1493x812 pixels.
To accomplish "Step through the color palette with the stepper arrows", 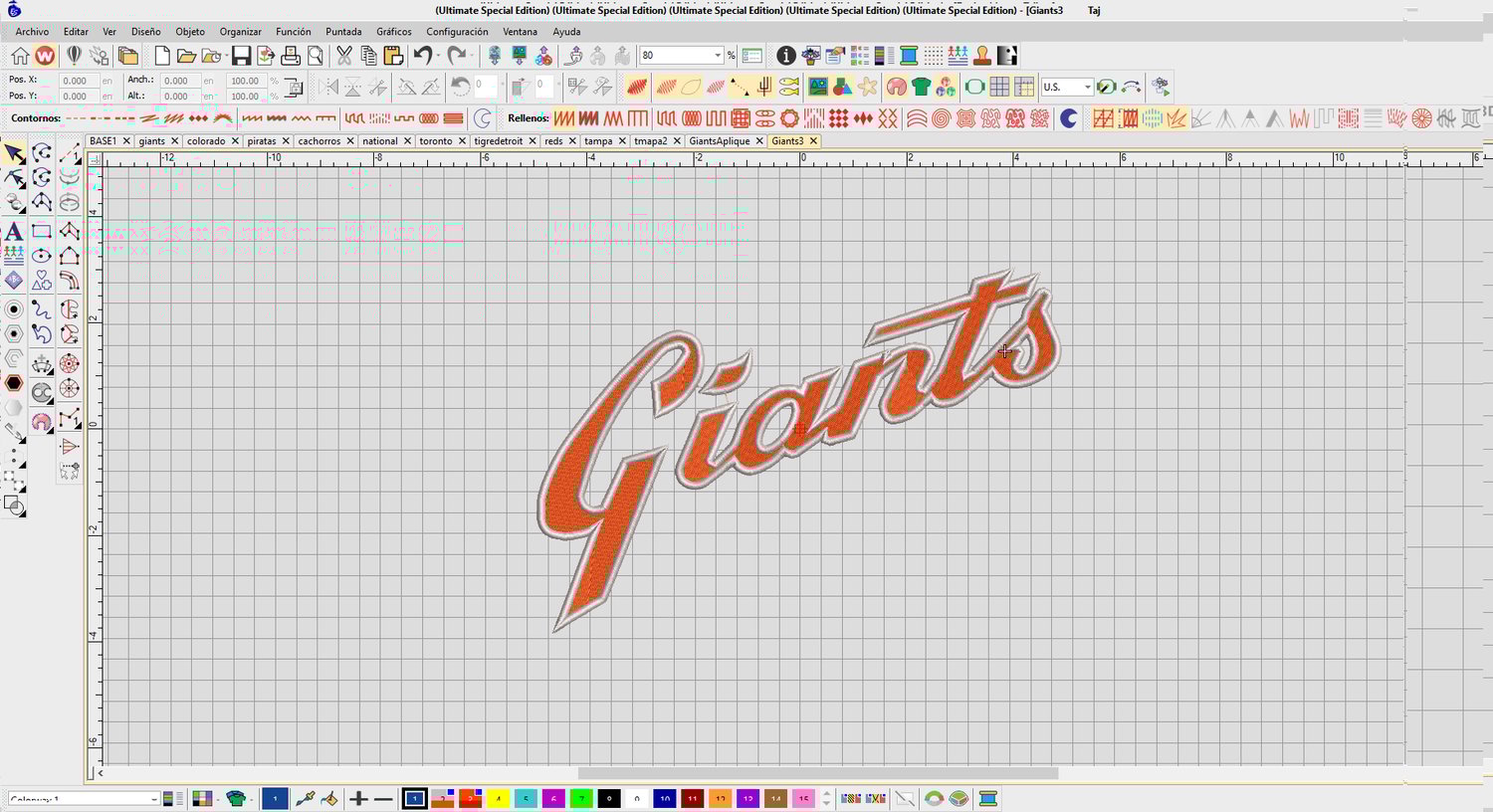I will (x=826, y=798).
